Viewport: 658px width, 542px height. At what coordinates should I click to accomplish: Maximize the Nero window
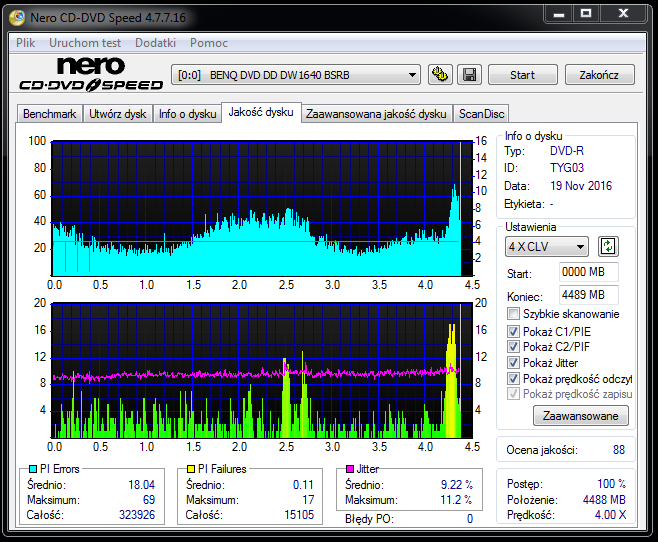586,14
